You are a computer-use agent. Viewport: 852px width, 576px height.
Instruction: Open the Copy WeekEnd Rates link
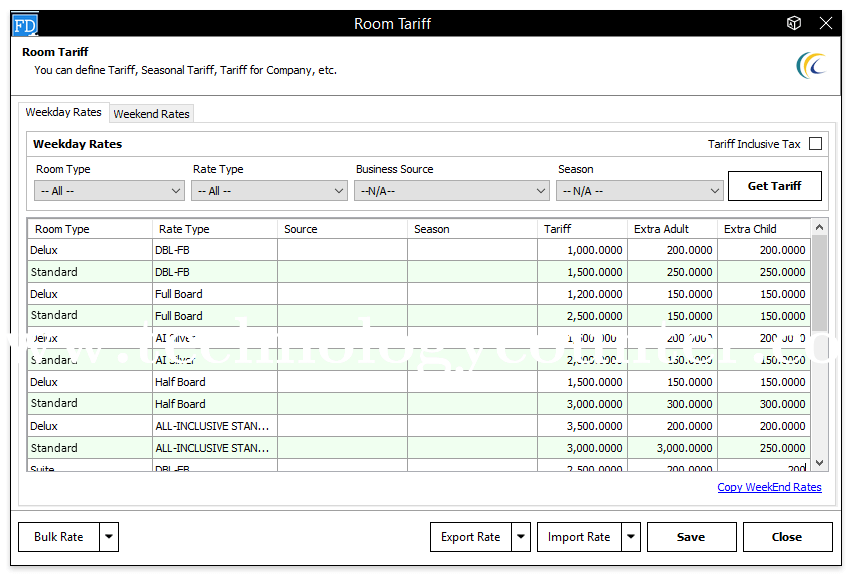[769, 487]
